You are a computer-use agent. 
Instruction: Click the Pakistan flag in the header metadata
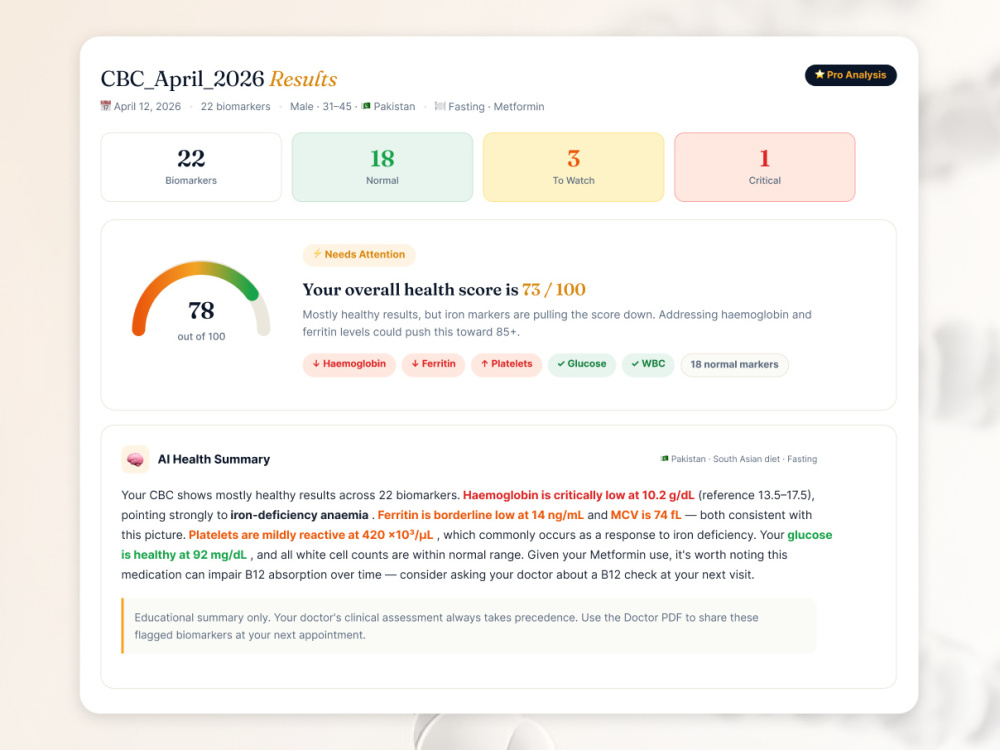[x=366, y=106]
